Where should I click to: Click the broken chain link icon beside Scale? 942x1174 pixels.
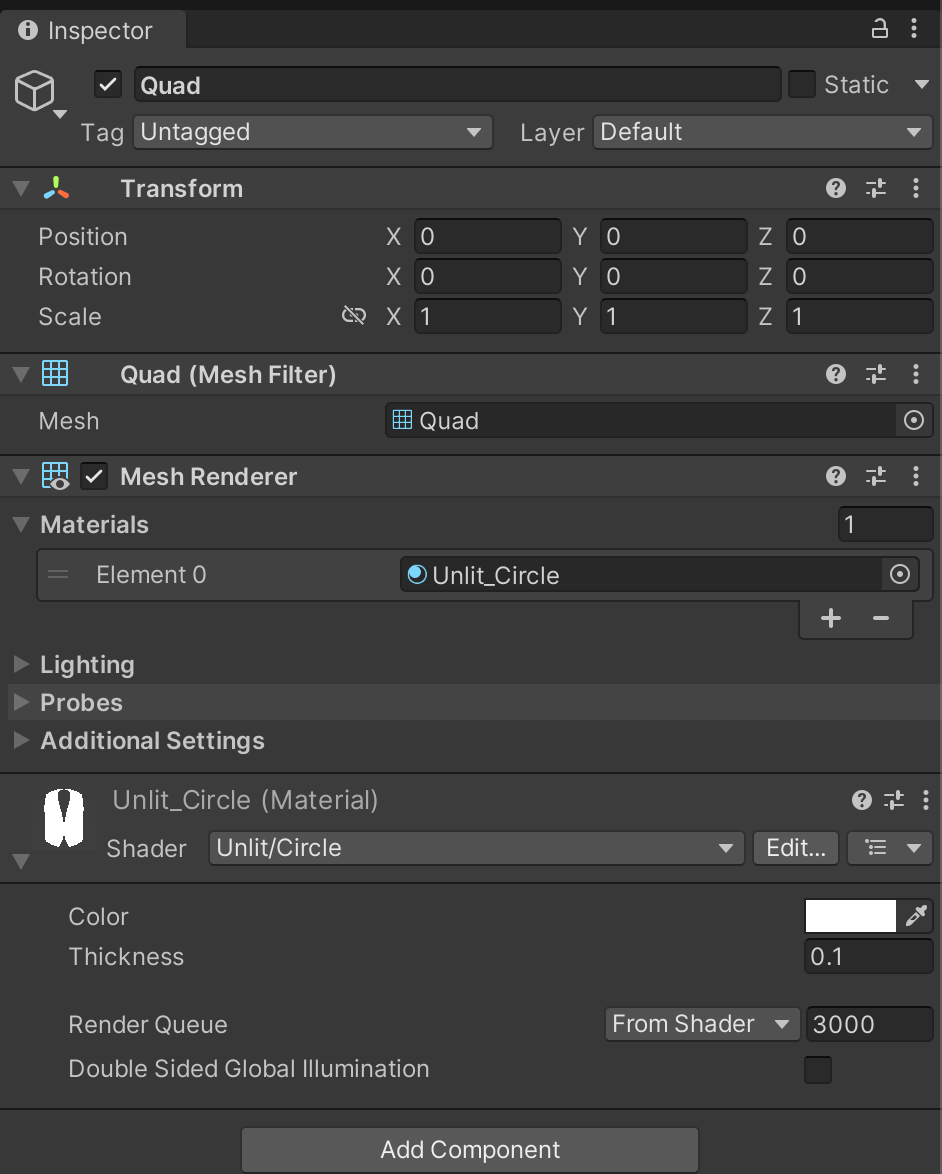[354, 315]
